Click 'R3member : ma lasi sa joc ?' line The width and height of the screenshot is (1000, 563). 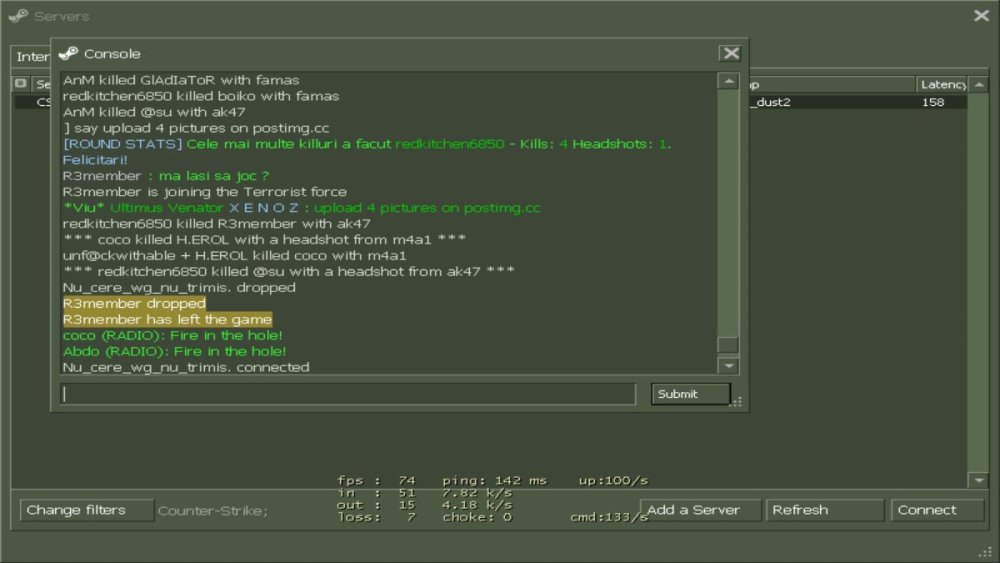(166, 176)
